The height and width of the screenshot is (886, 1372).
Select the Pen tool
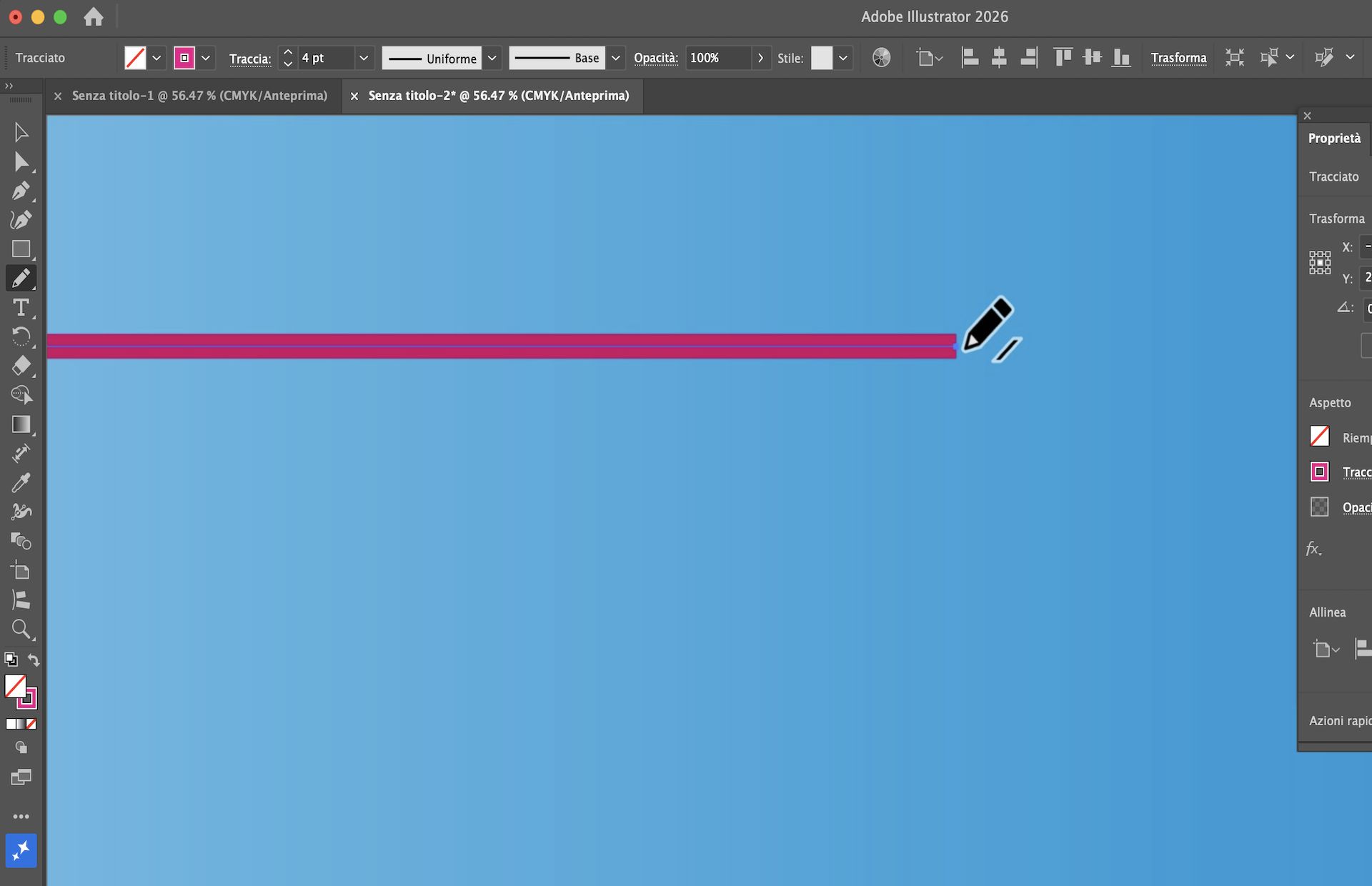21,190
